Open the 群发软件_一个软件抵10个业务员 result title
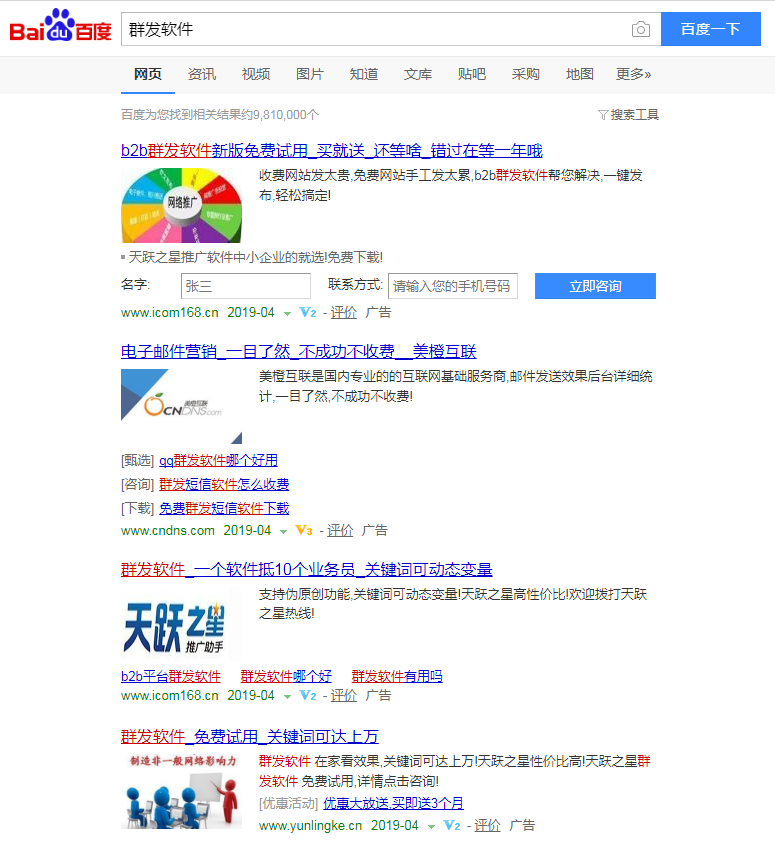Viewport: 775px width, 851px height. [x=307, y=570]
